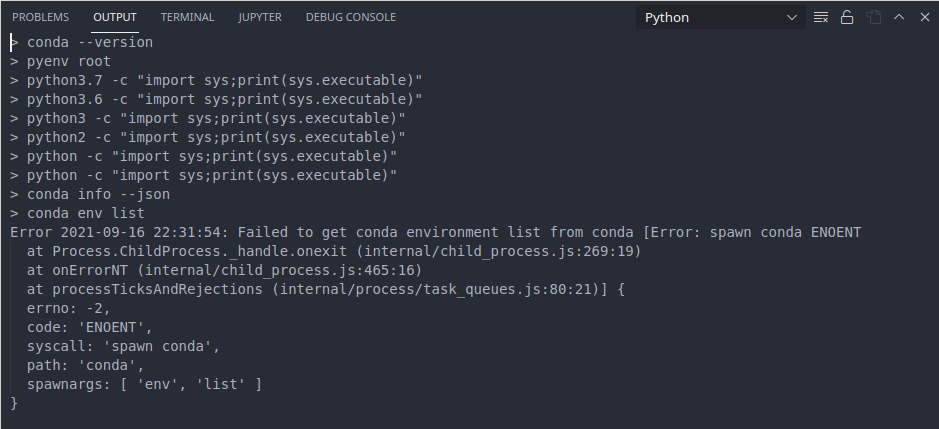Viewport: 939px width, 429px height.
Task: Click the spawnargs line in the error
Action: pos(144,384)
